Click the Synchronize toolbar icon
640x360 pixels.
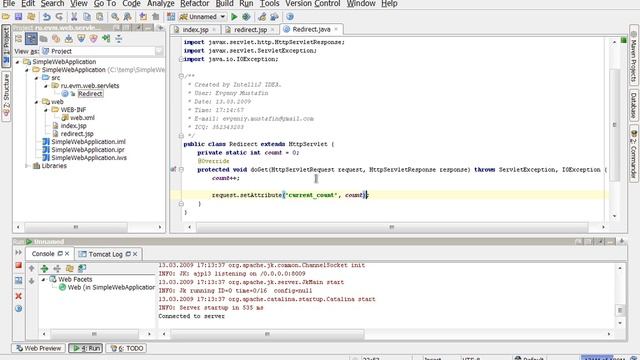click(x=31, y=17)
